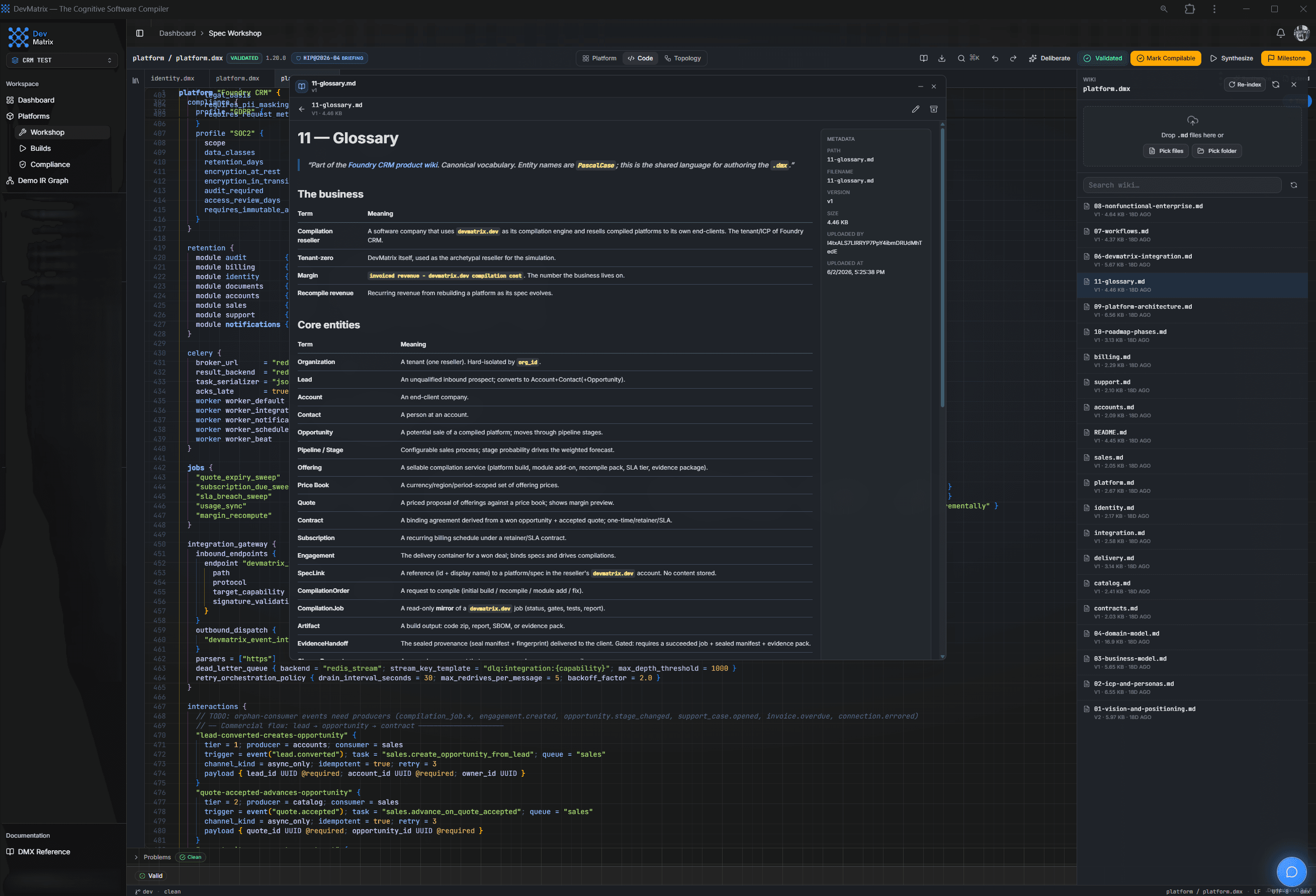The image size is (1316, 896).
Task: Open the CRM TEST workspace dropdown
Action: point(62,60)
